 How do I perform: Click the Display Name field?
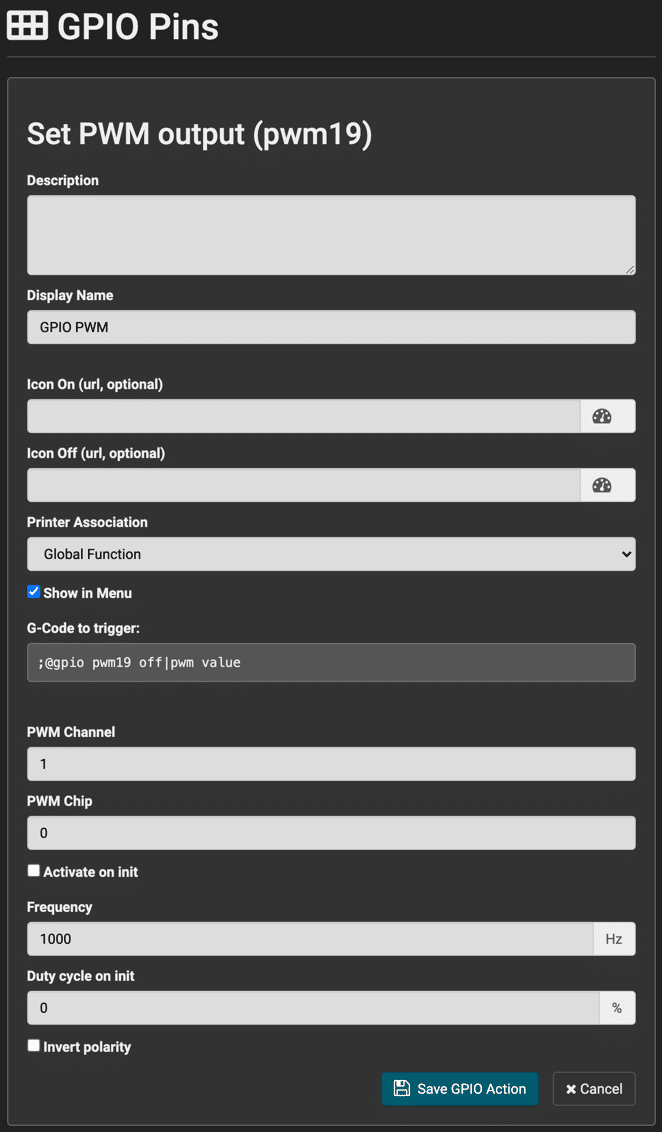[331, 327]
